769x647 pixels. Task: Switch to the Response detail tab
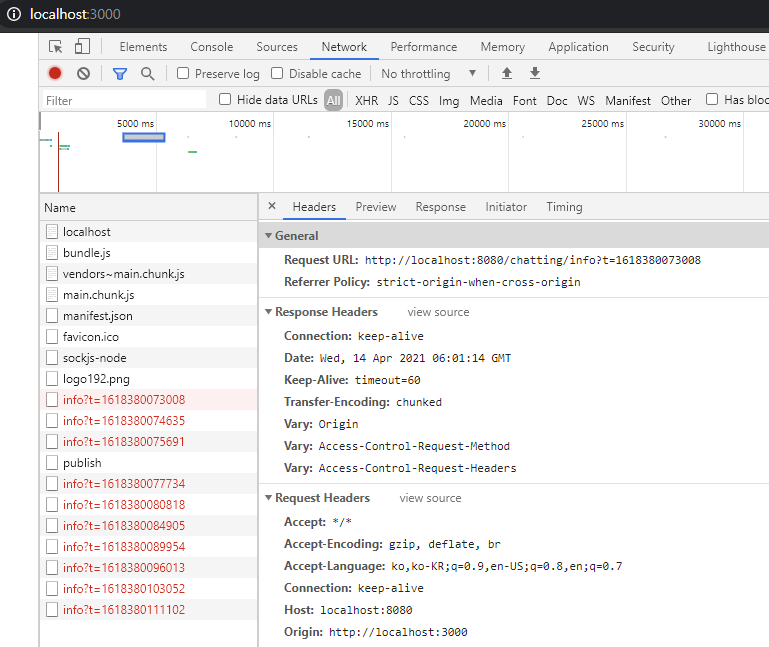[x=440, y=207]
